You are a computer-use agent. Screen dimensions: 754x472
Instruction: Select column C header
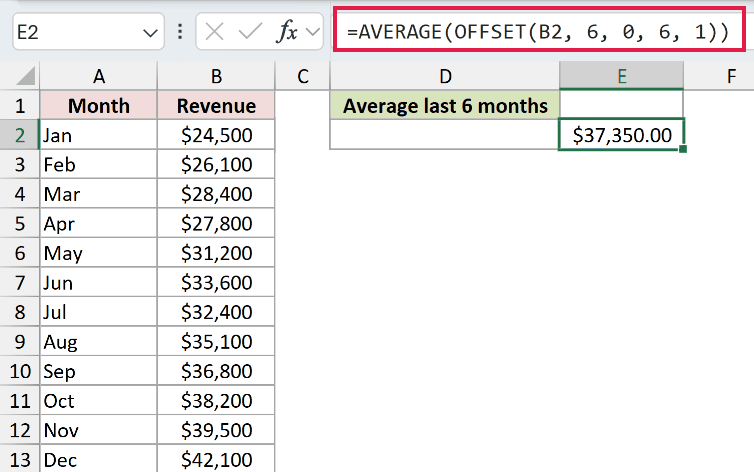click(x=302, y=76)
